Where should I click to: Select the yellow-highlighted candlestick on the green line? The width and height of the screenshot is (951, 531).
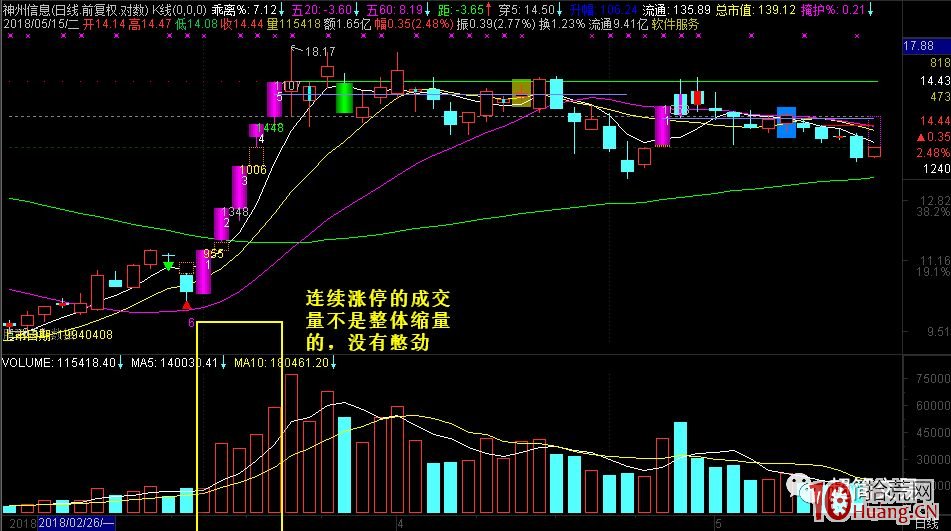tap(522, 93)
